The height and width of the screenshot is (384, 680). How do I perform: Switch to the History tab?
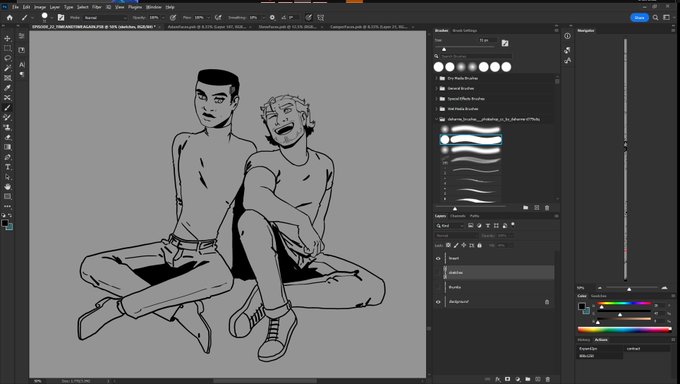[x=584, y=340]
